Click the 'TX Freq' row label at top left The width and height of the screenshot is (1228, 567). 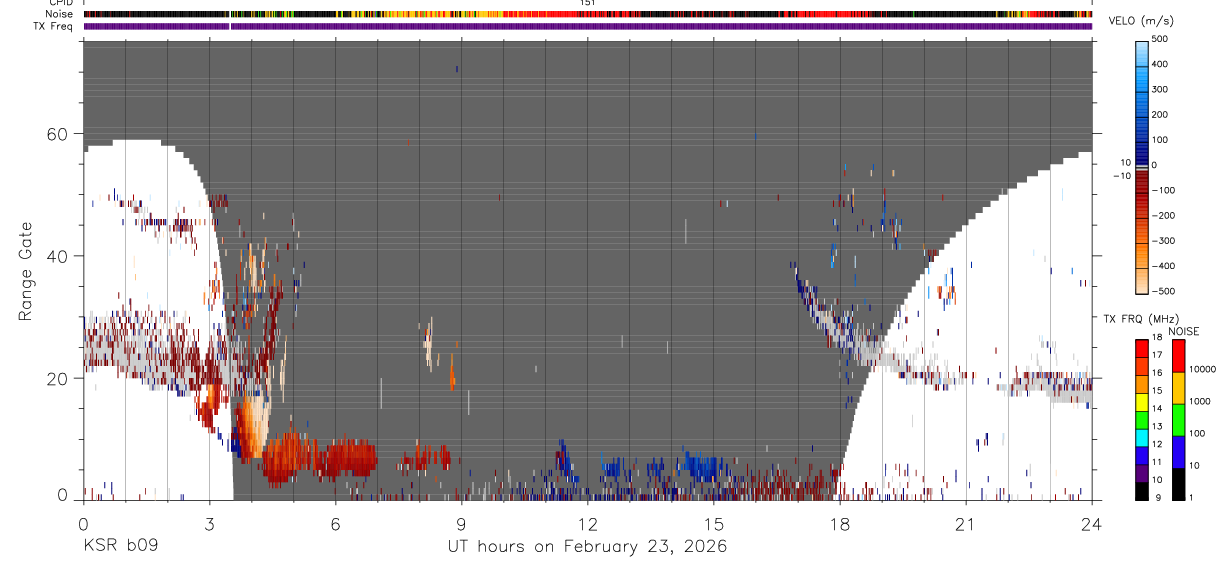coord(54,26)
